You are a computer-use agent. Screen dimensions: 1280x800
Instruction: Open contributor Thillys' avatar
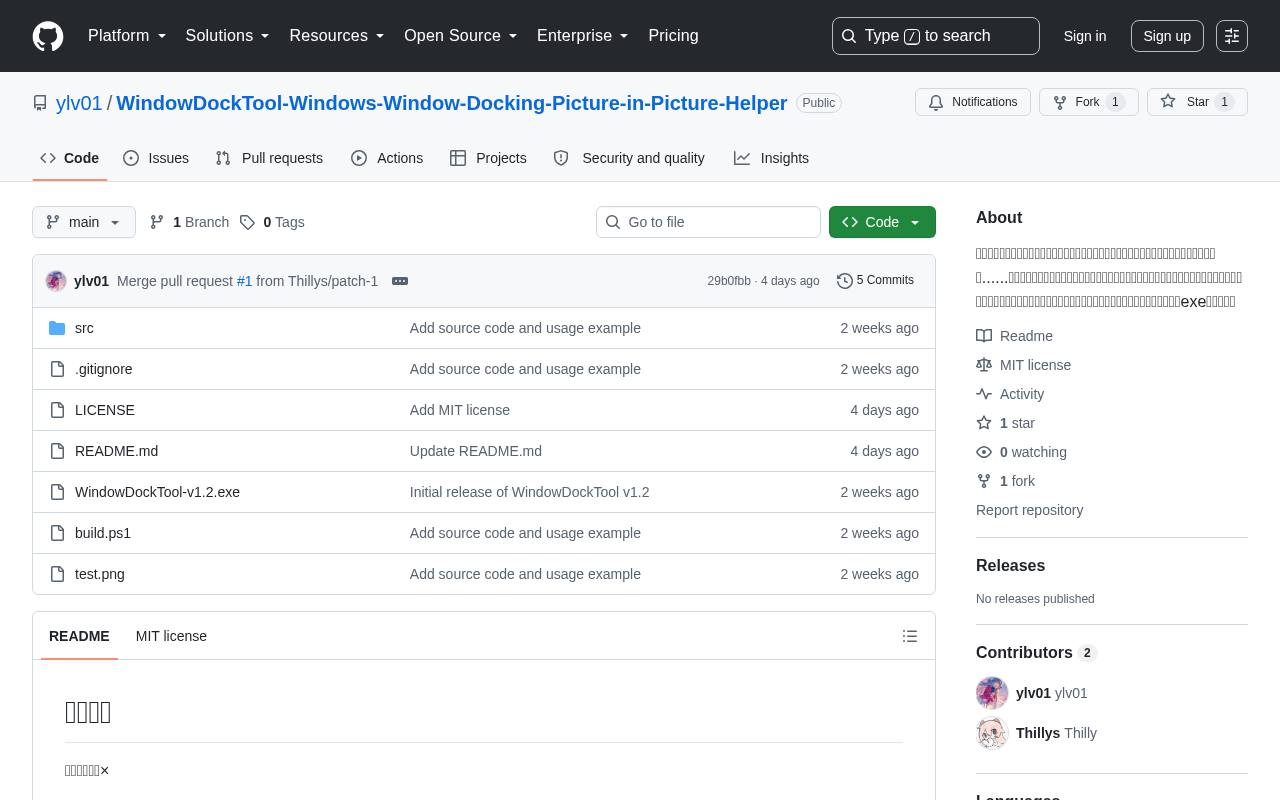tap(992, 733)
